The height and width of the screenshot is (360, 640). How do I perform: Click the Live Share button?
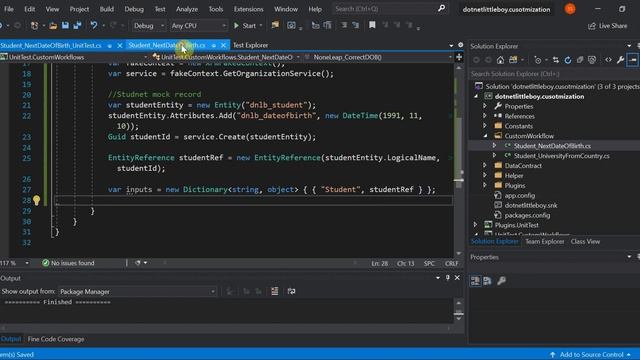click(x=608, y=26)
